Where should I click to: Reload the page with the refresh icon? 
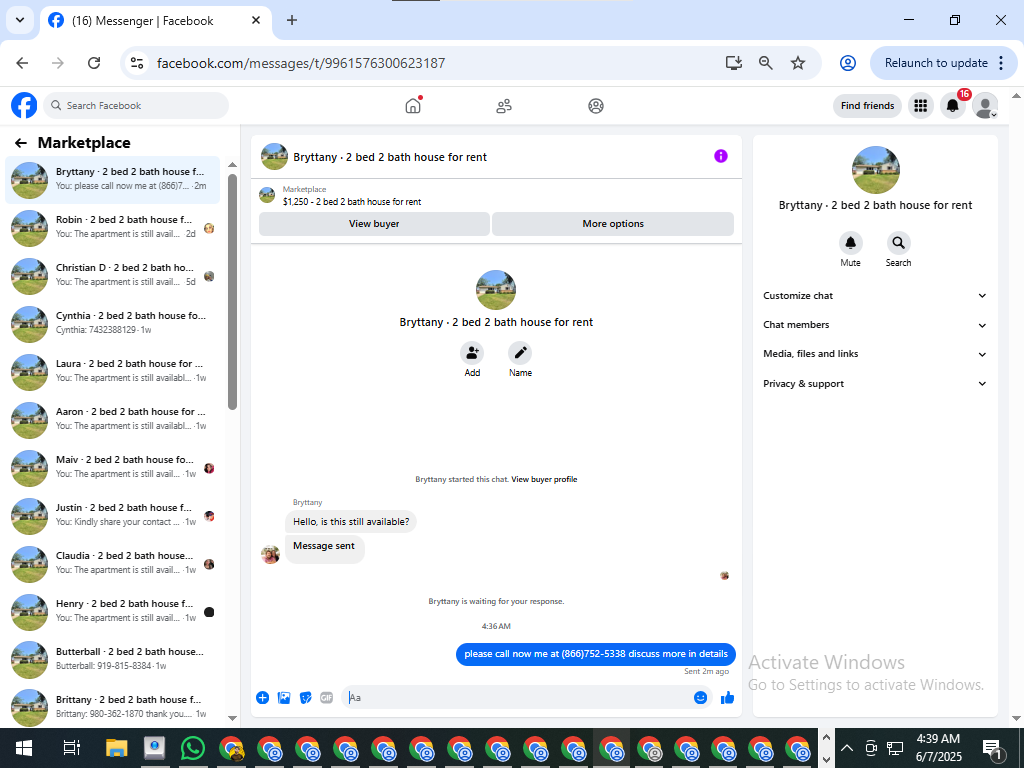click(94, 63)
